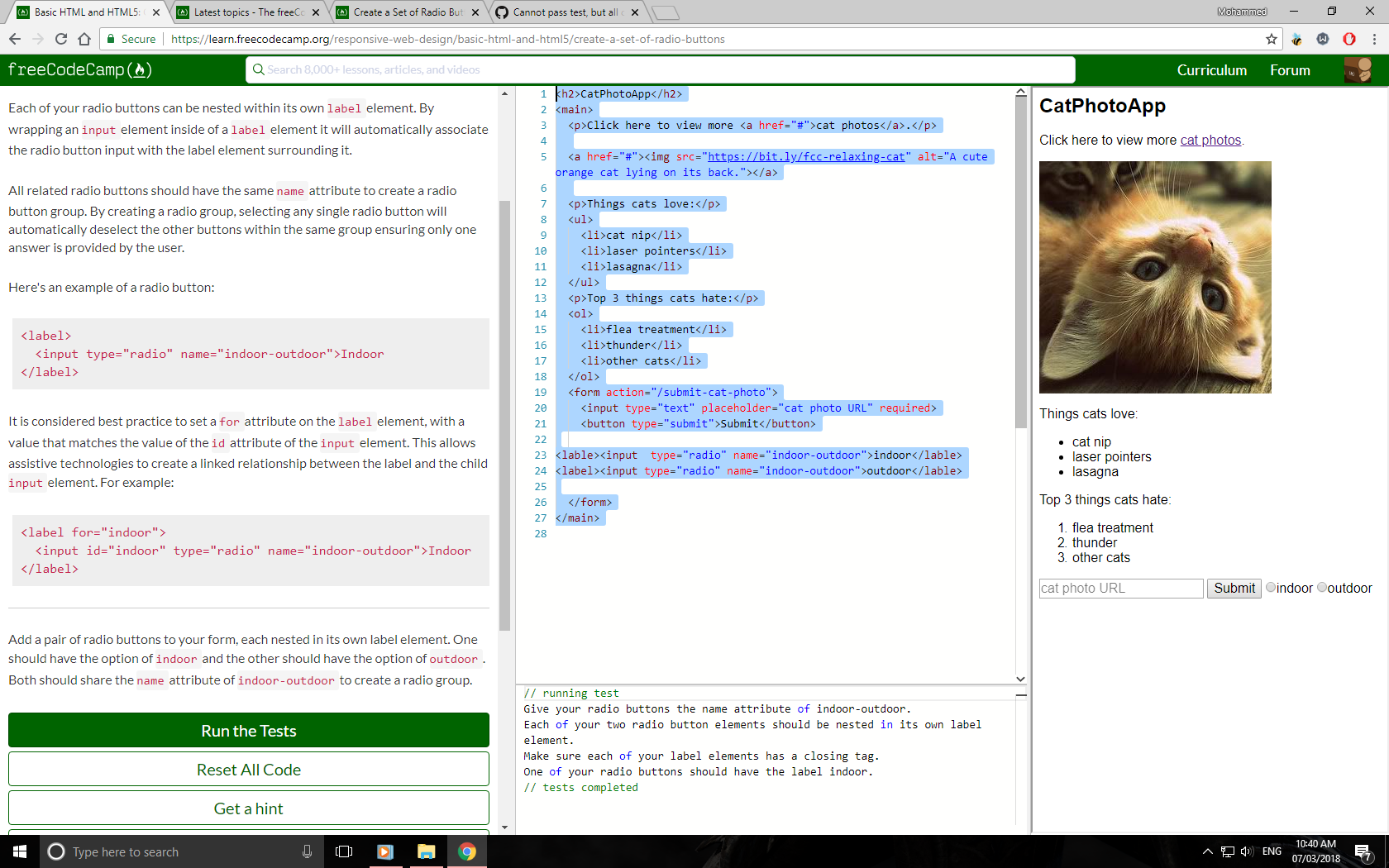Open Chrome menu three-dots icon
This screenshot has width=1389, height=868.
click(1374, 39)
